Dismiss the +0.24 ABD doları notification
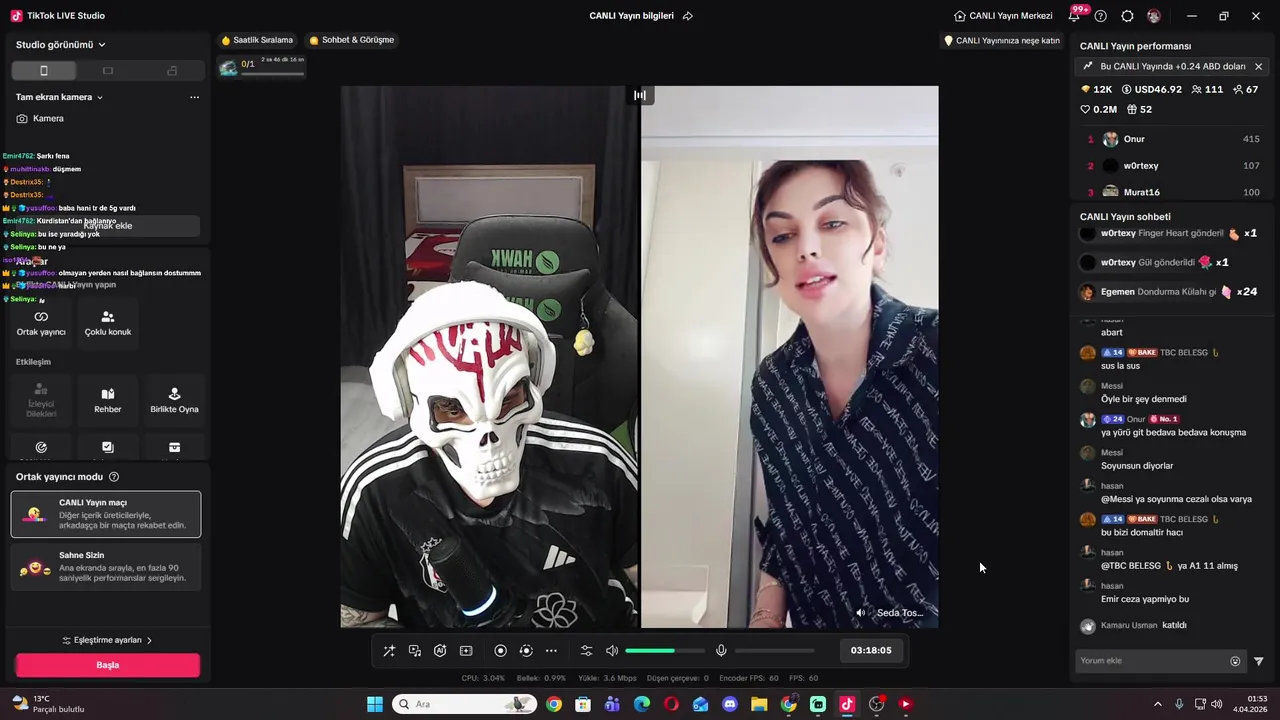 click(1258, 67)
